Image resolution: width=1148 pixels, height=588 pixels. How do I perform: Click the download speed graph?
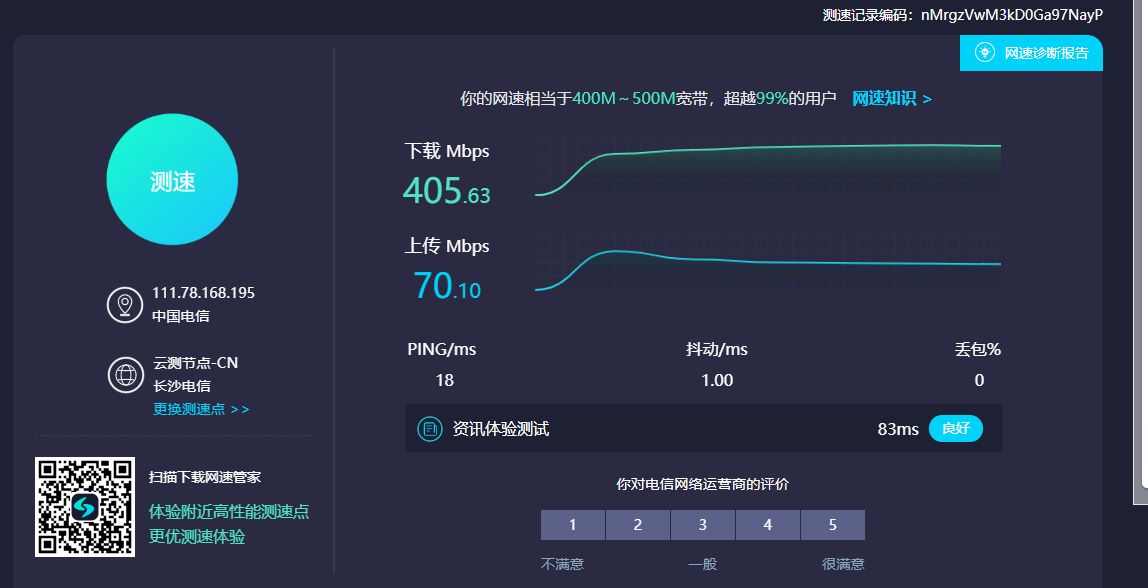click(767, 167)
